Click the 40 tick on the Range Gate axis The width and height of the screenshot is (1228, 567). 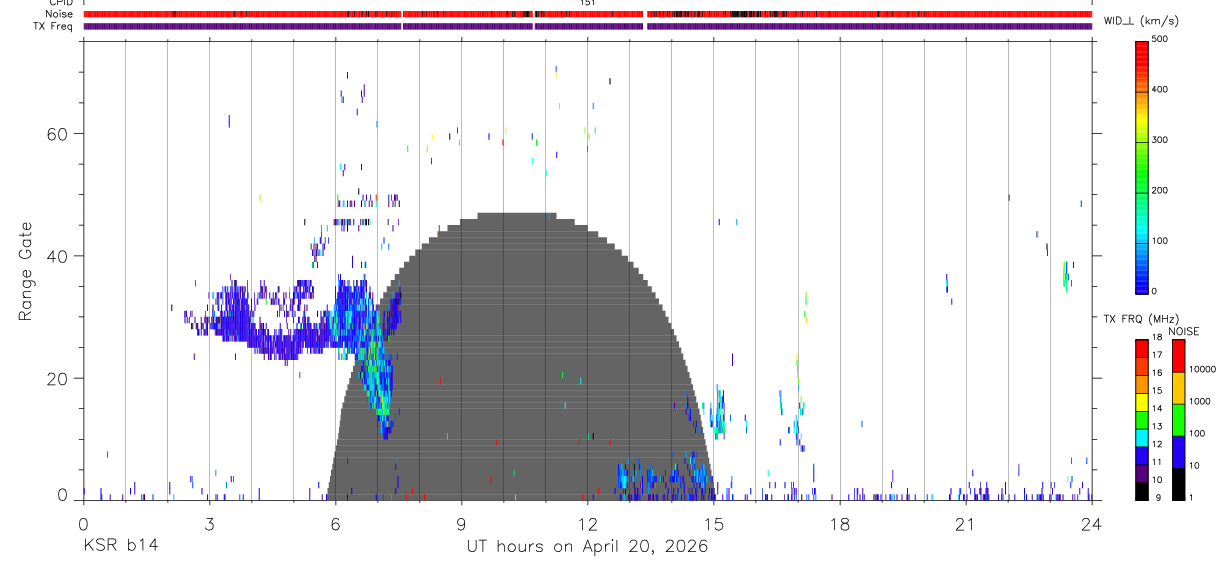(58, 256)
